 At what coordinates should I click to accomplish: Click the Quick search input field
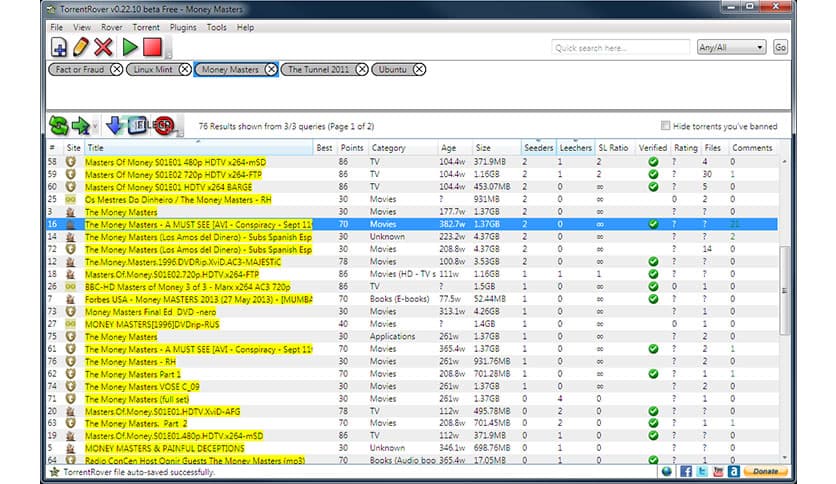coord(621,47)
